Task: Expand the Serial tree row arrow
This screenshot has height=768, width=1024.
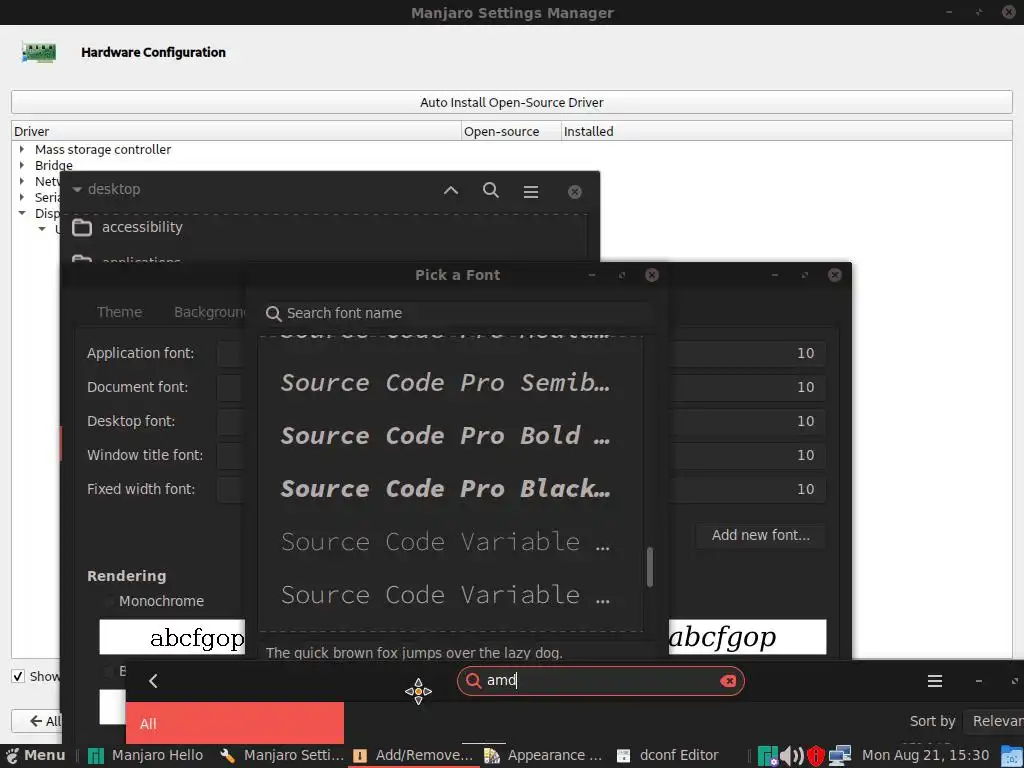Action: (22, 197)
